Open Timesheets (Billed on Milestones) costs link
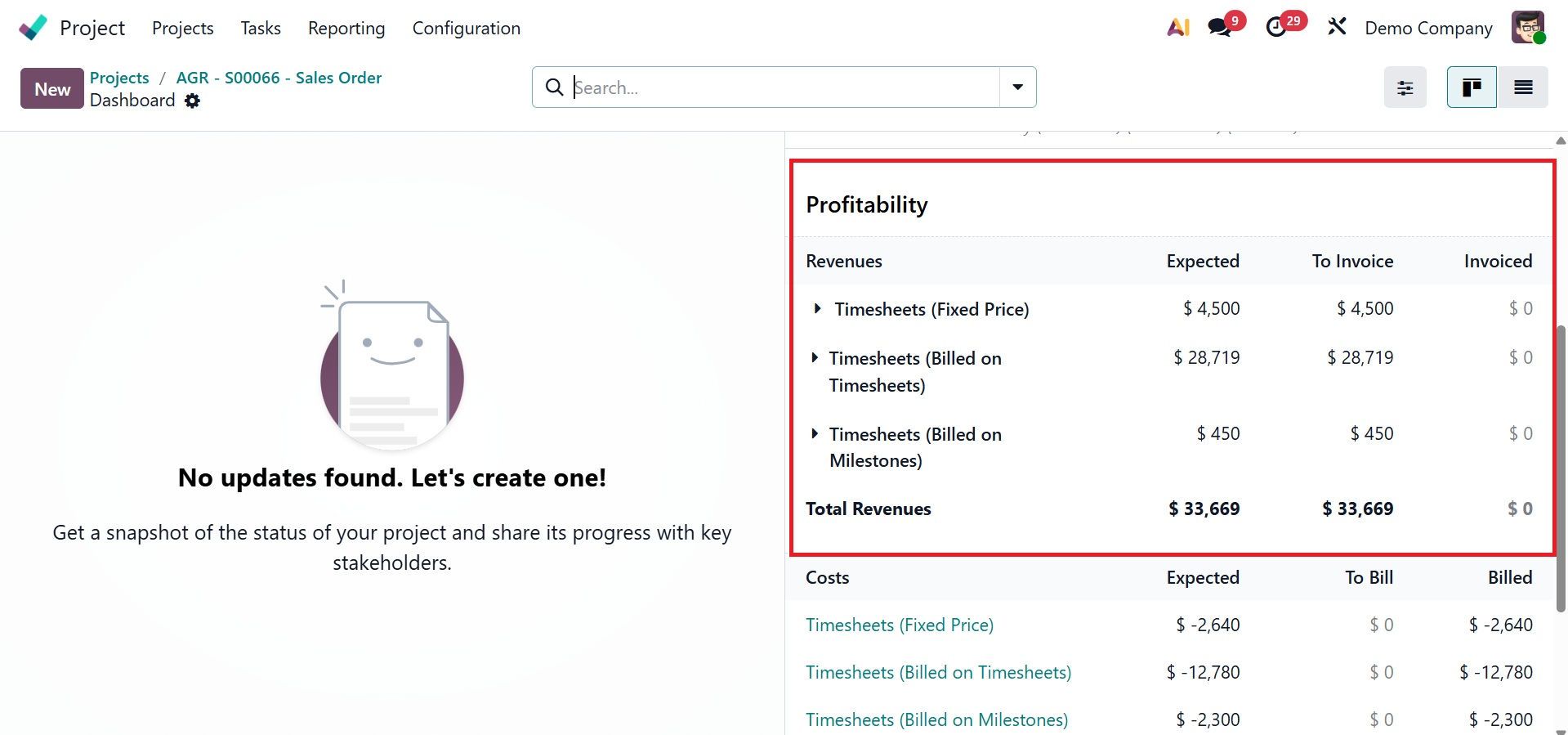 [x=936, y=719]
